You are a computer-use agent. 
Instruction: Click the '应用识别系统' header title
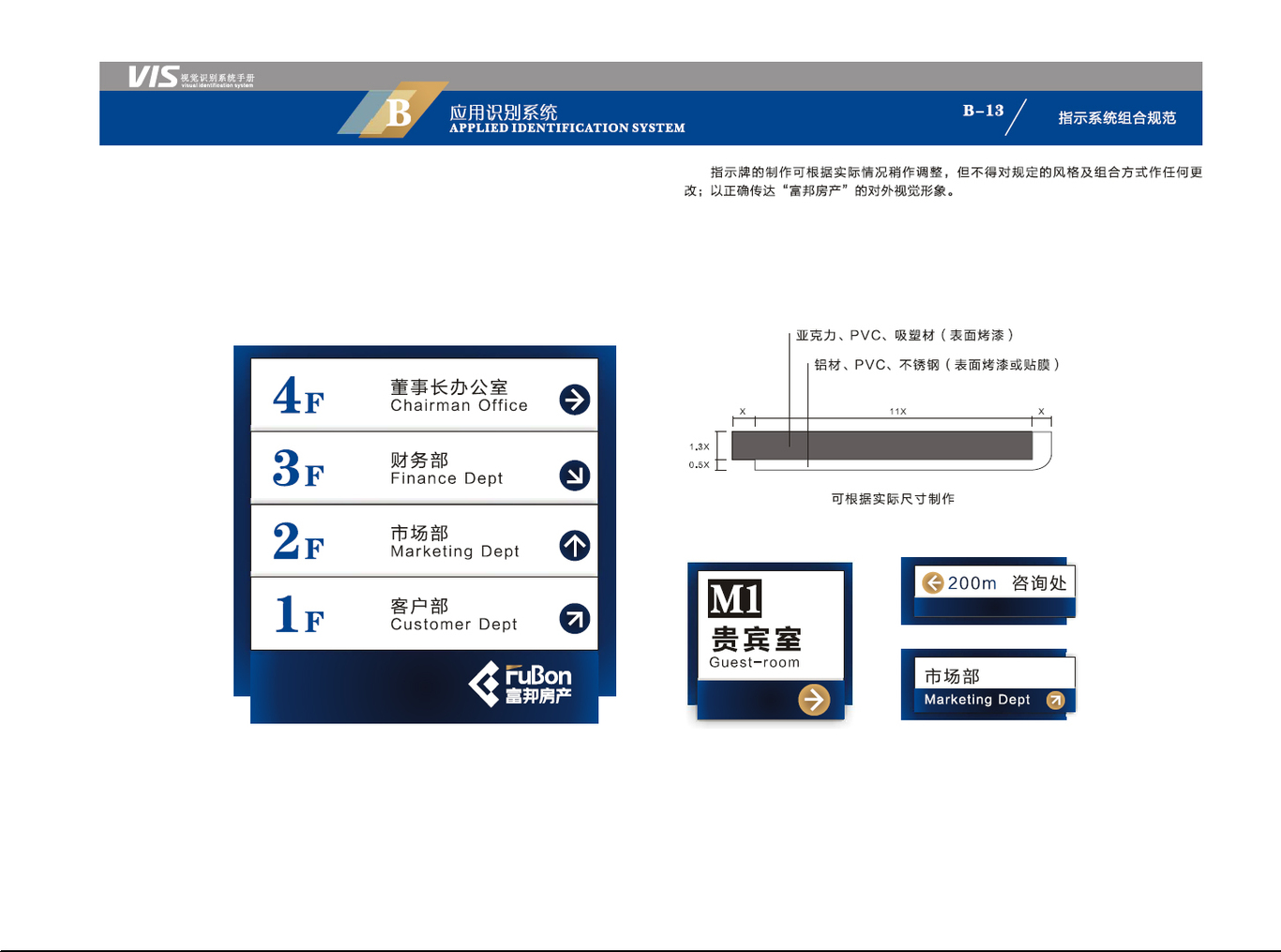click(504, 113)
